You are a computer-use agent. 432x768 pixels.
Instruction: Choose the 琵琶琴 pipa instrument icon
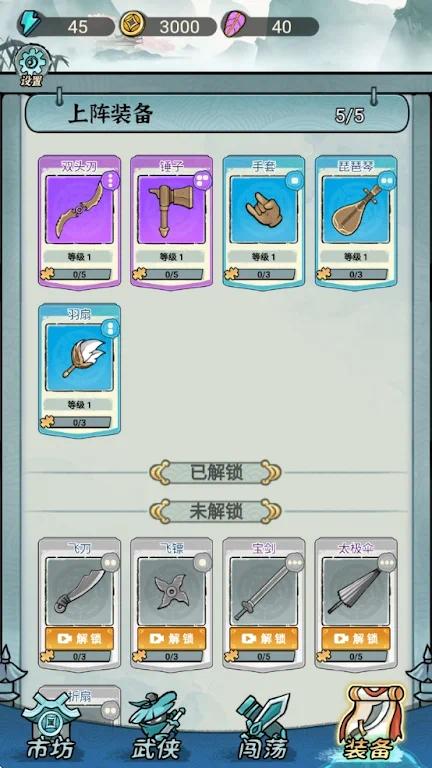pos(356,210)
